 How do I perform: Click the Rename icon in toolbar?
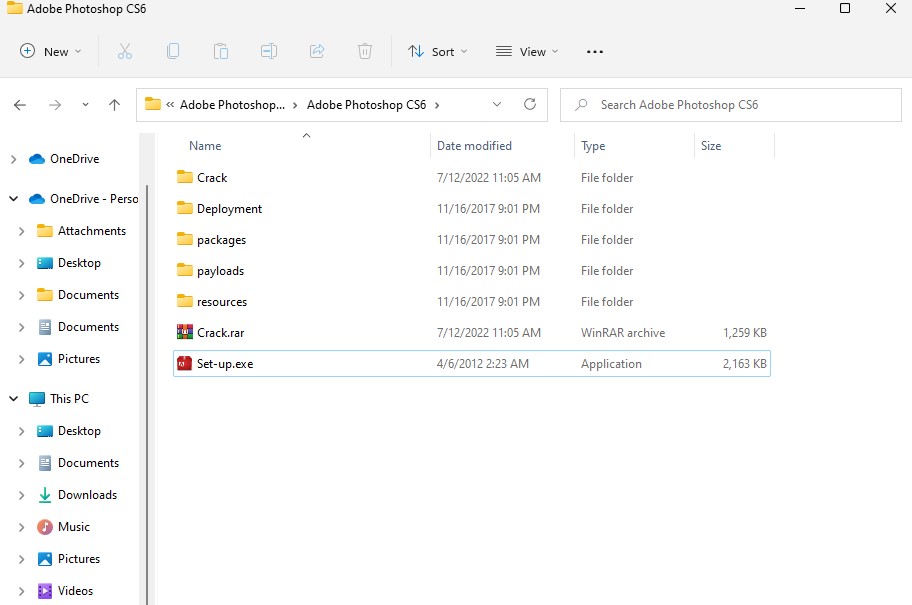269,51
